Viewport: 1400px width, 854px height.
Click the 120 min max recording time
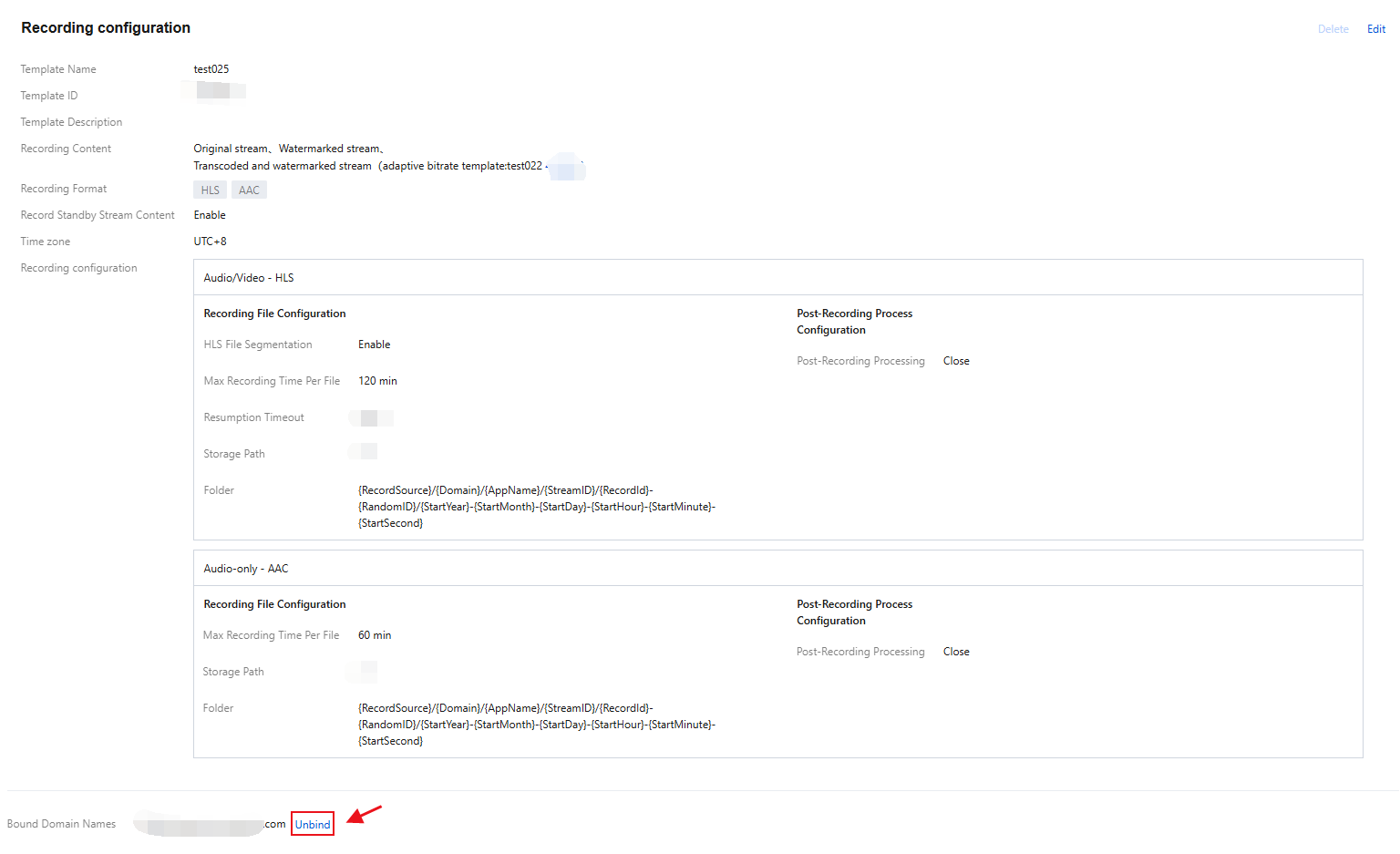[377, 381]
